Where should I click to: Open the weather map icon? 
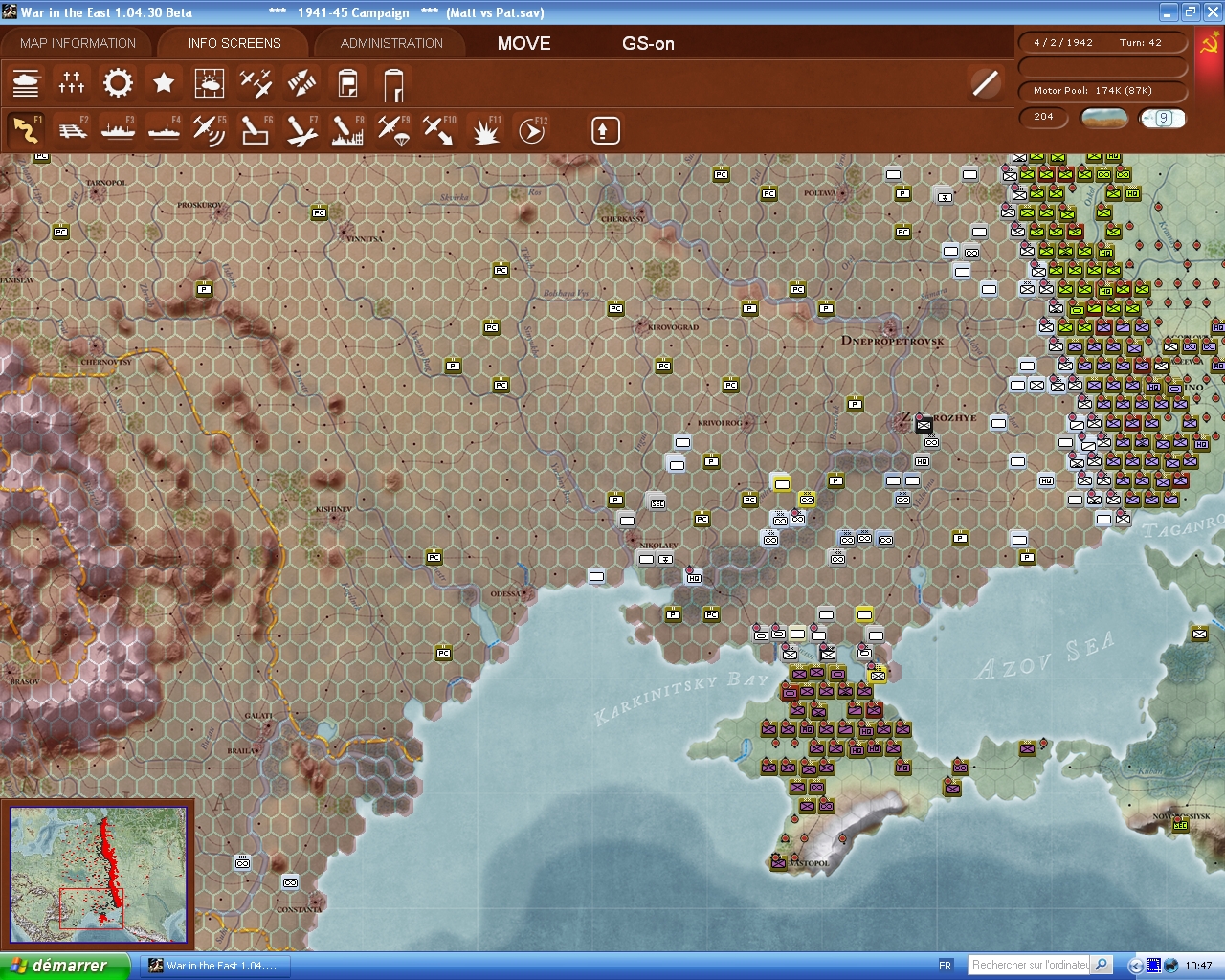click(x=210, y=84)
